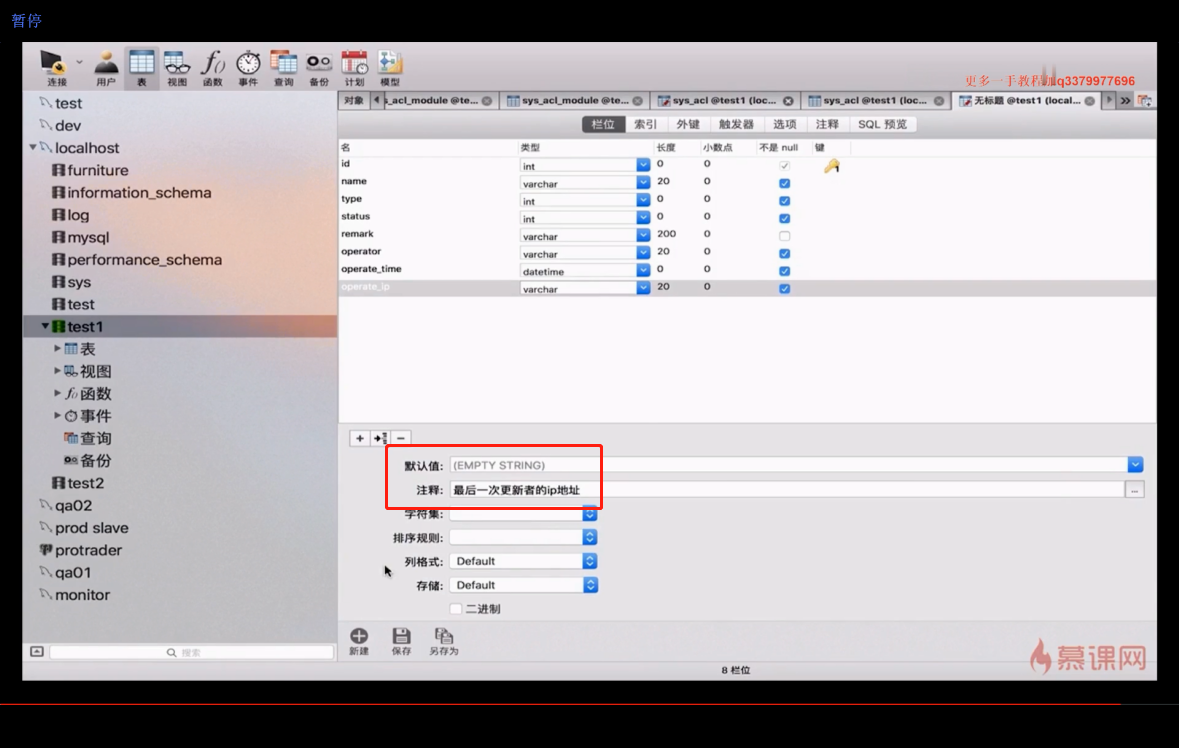The width and height of the screenshot is (1179, 748).
Task: Open the 连接 connection toolbar icon
Action: [x=56, y=68]
